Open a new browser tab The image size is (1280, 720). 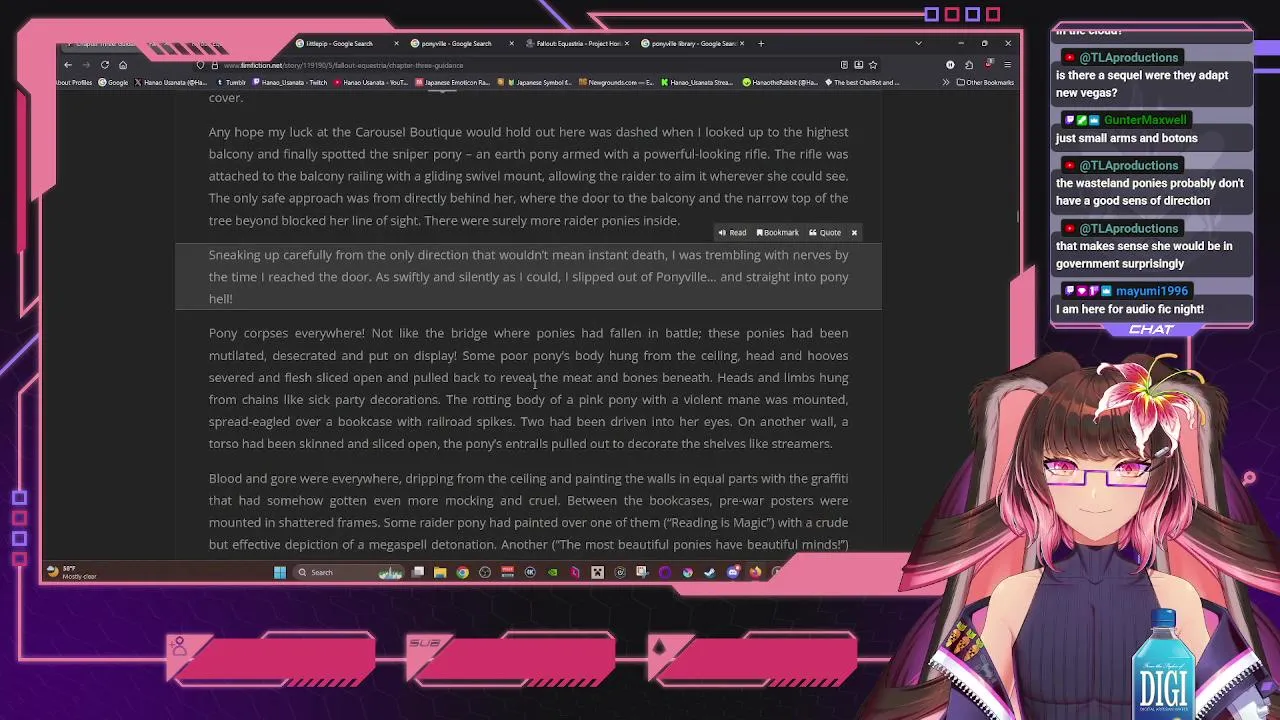click(761, 43)
